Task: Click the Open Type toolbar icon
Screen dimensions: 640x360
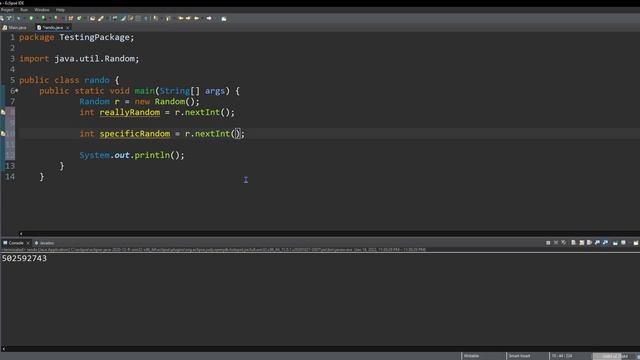Action: pos(92,18)
